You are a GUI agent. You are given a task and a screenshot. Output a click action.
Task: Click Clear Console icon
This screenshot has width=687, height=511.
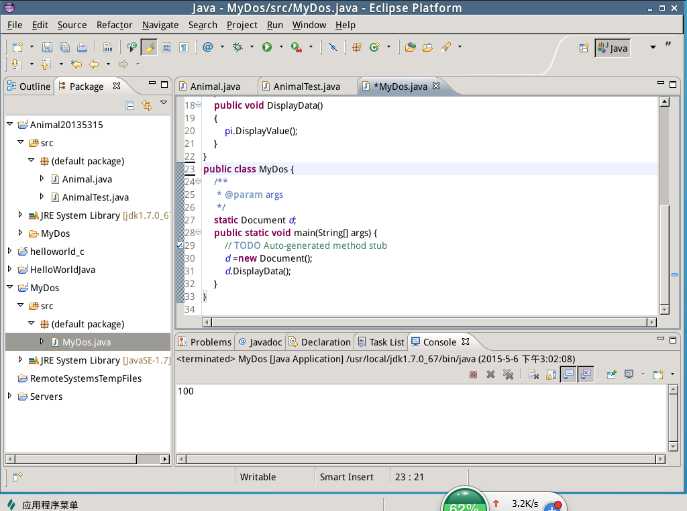coord(534,374)
